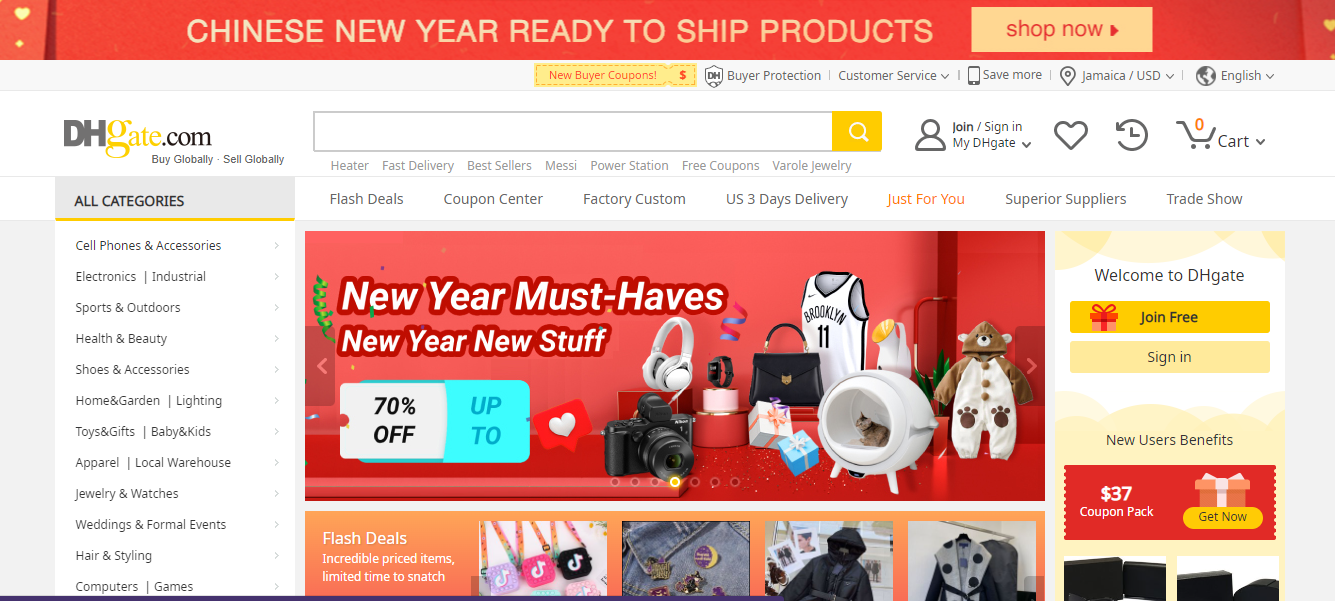
Task: Click the Buyer Protection shield icon
Action: [714, 76]
